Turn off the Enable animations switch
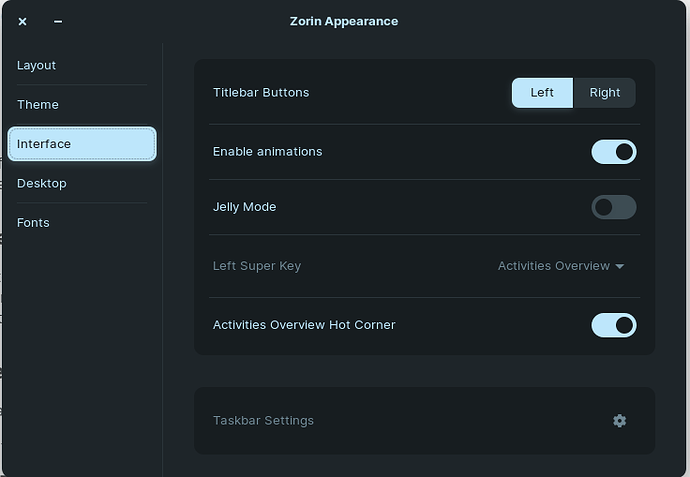 coord(613,152)
